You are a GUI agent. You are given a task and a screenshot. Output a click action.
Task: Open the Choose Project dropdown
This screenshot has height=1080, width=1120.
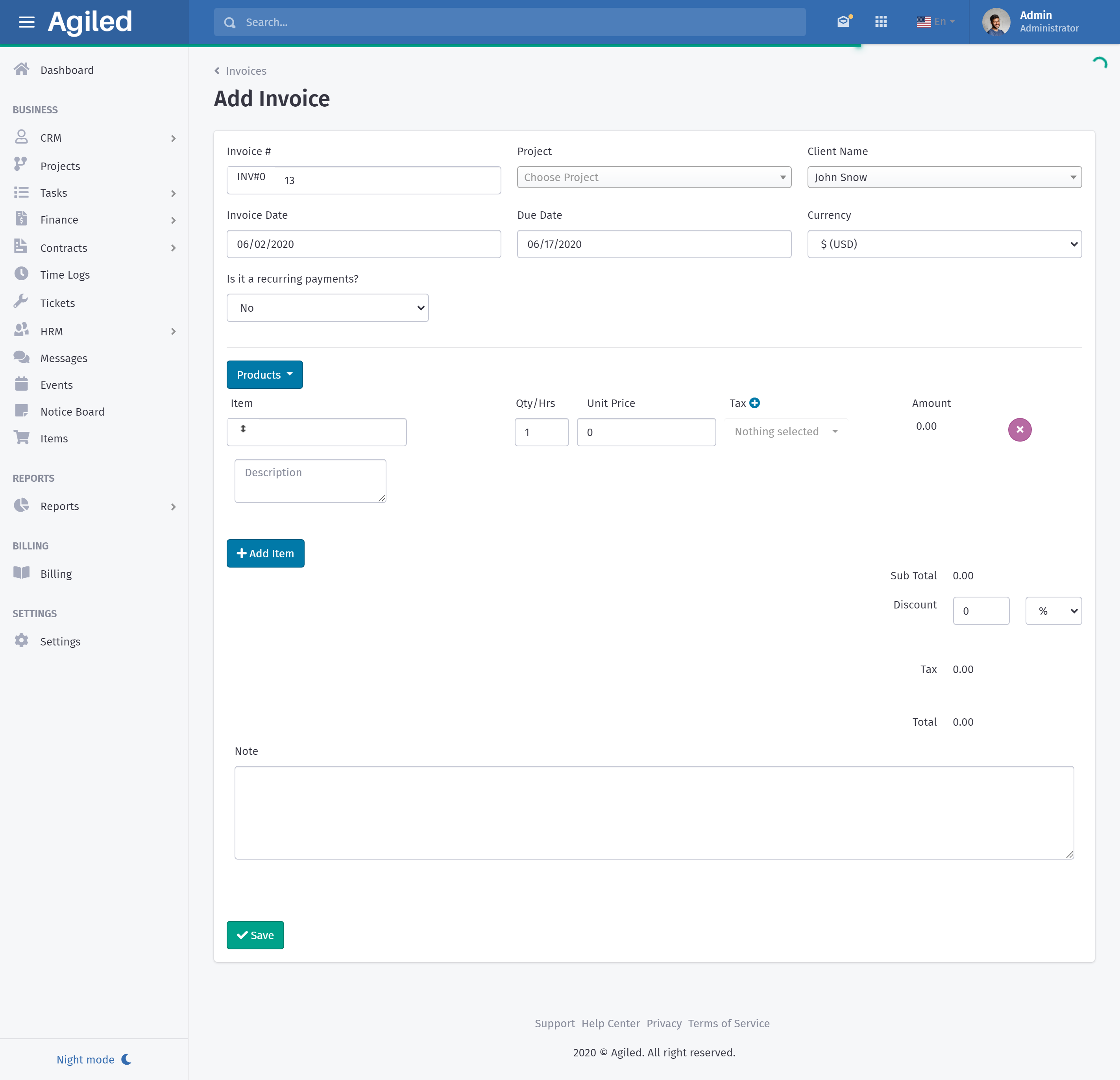654,177
